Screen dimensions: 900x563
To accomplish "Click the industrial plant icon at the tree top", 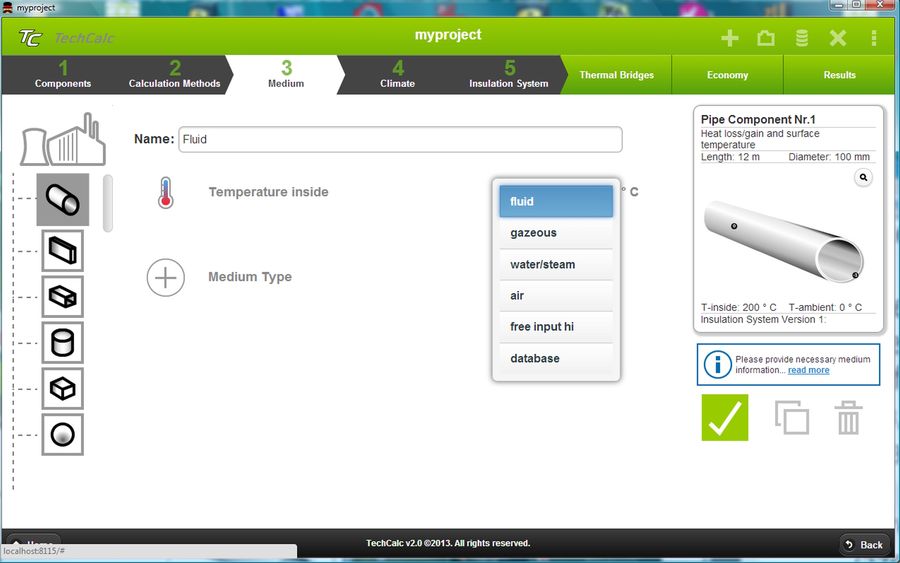I will coord(63,139).
